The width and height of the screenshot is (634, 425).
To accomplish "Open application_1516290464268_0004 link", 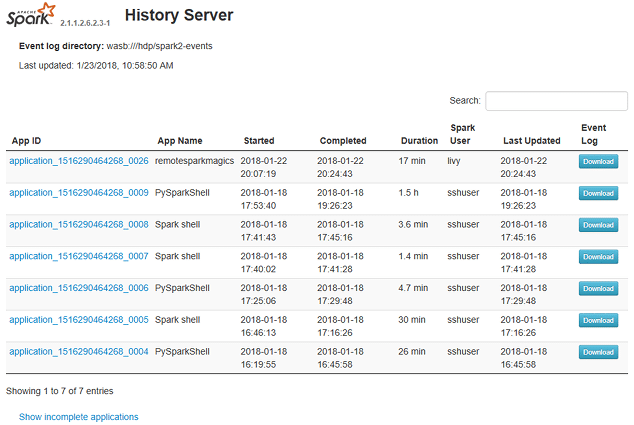I will tap(79, 352).
